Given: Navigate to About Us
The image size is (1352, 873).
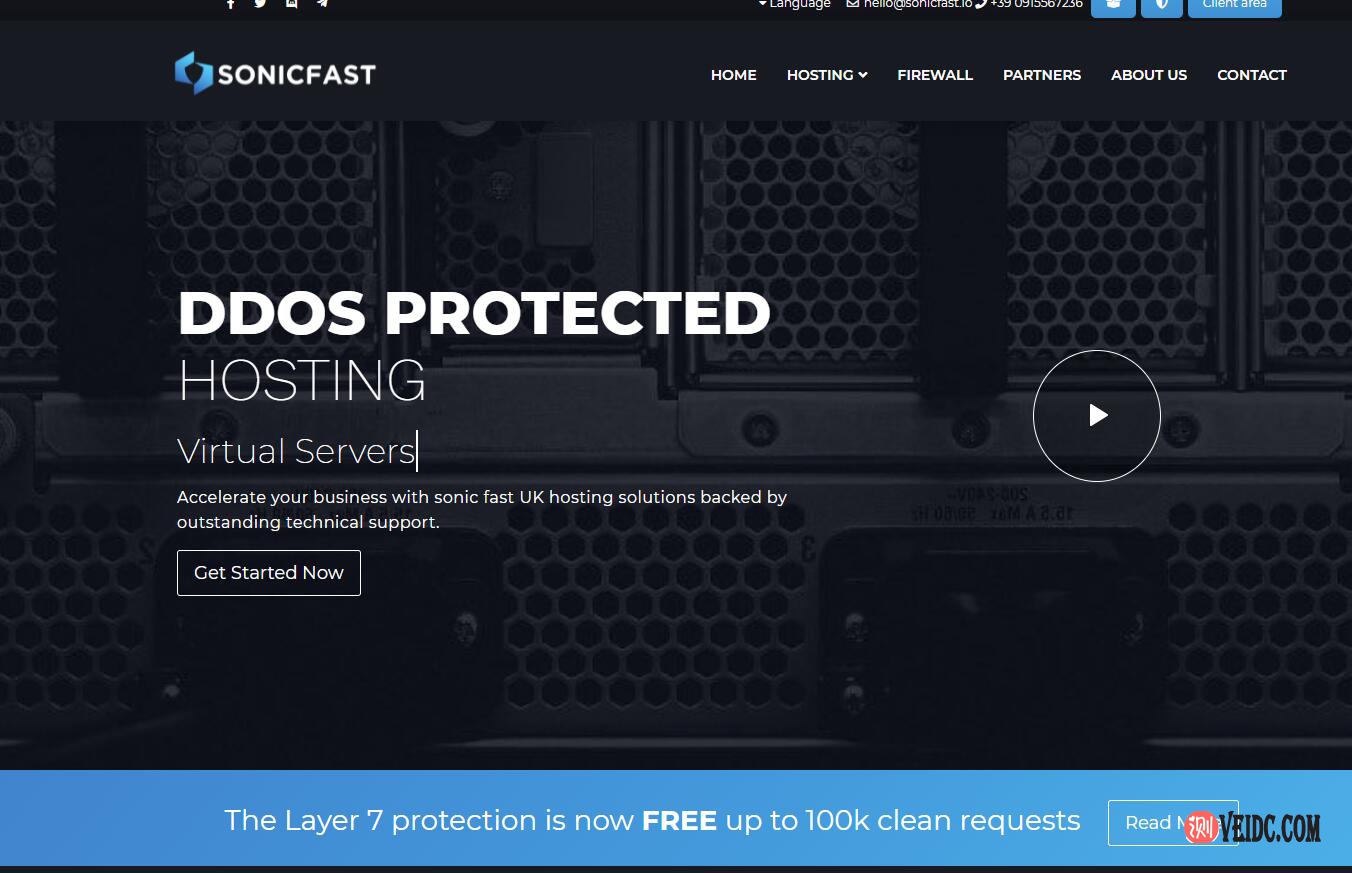Looking at the screenshot, I should click(1149, 75).
